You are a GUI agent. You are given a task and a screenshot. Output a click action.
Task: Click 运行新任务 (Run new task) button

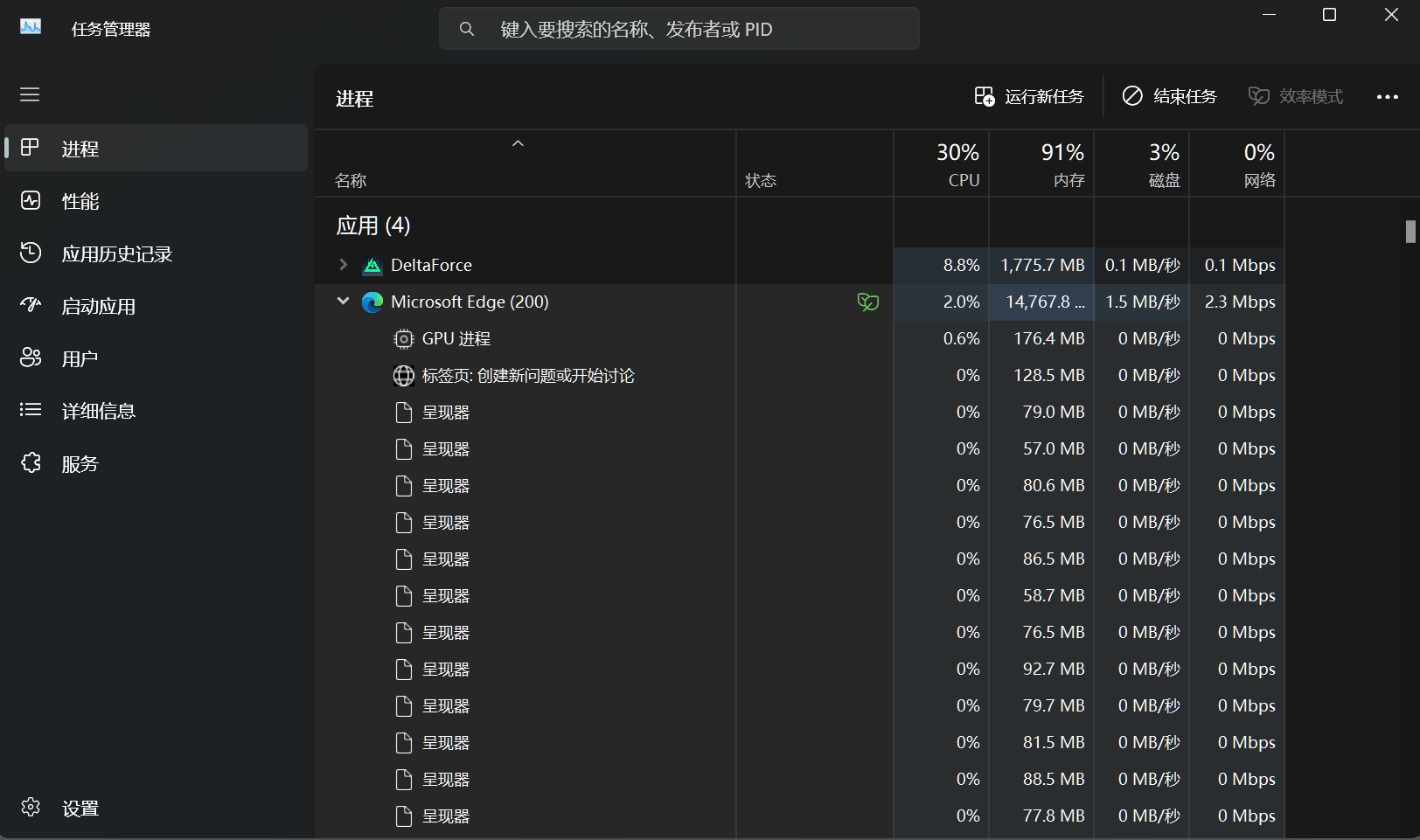1029,96
